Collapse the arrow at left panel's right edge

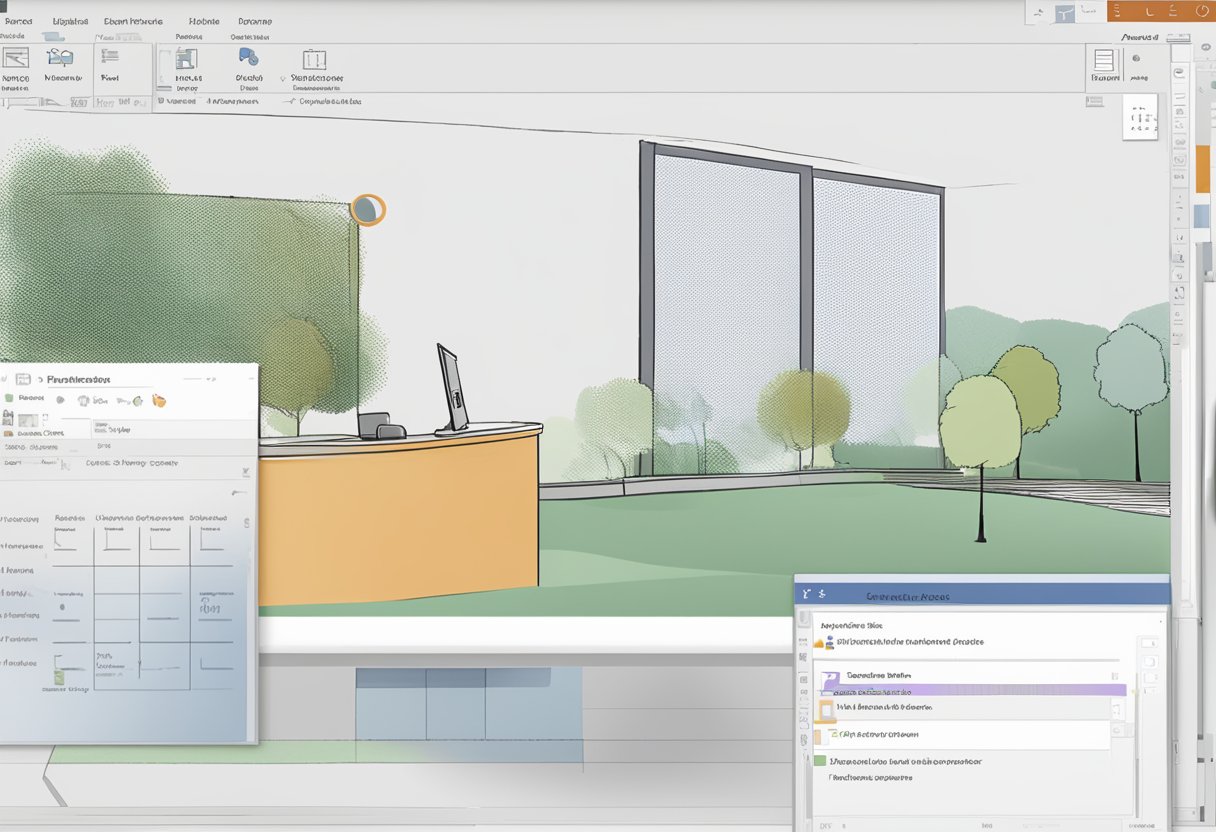point(245,472)
